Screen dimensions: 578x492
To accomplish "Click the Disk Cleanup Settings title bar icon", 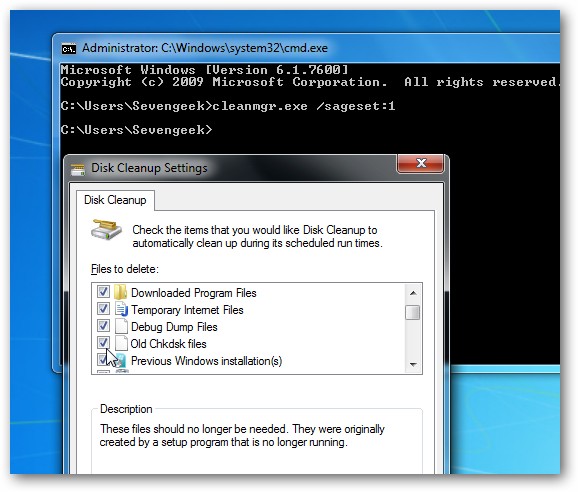I will (x=78, y=170).
